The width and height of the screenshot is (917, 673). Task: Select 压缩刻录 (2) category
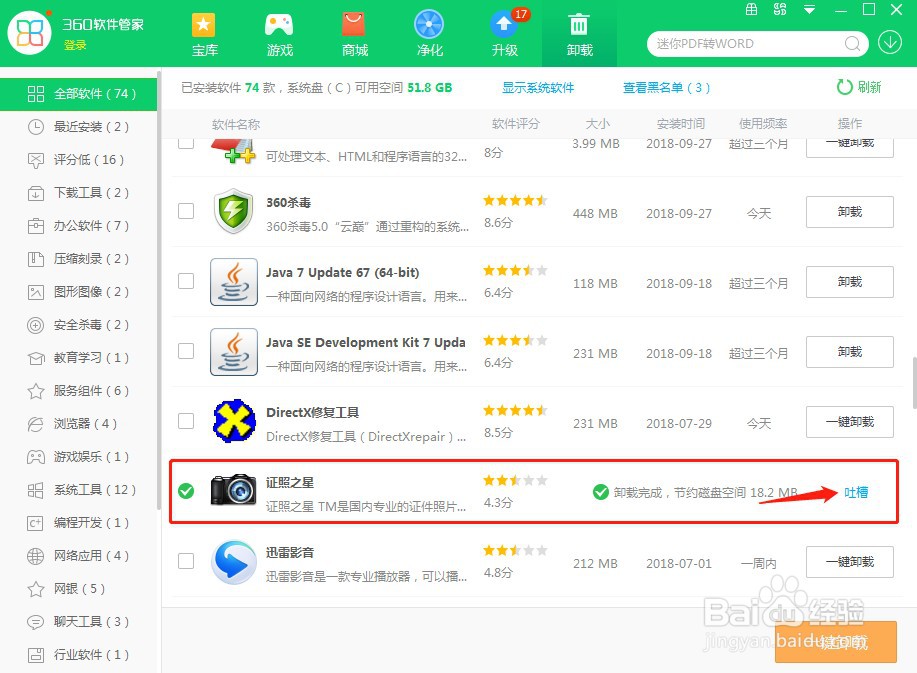point(78,258)
